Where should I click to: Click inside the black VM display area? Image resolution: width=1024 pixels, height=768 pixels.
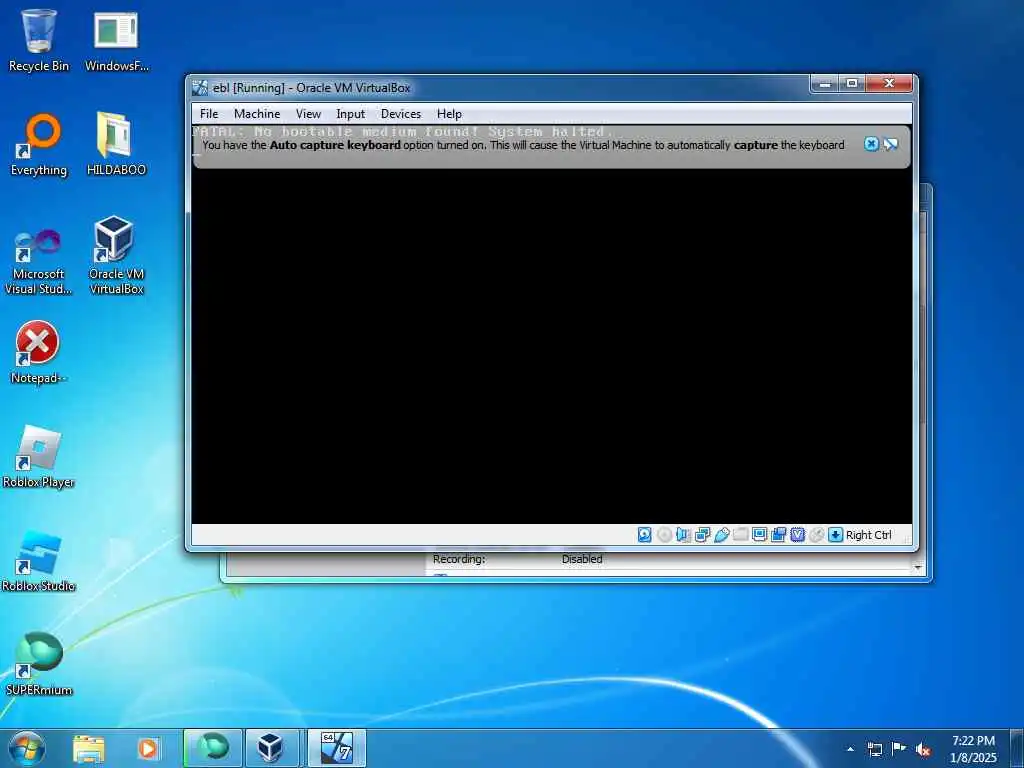tap(552, 346)
